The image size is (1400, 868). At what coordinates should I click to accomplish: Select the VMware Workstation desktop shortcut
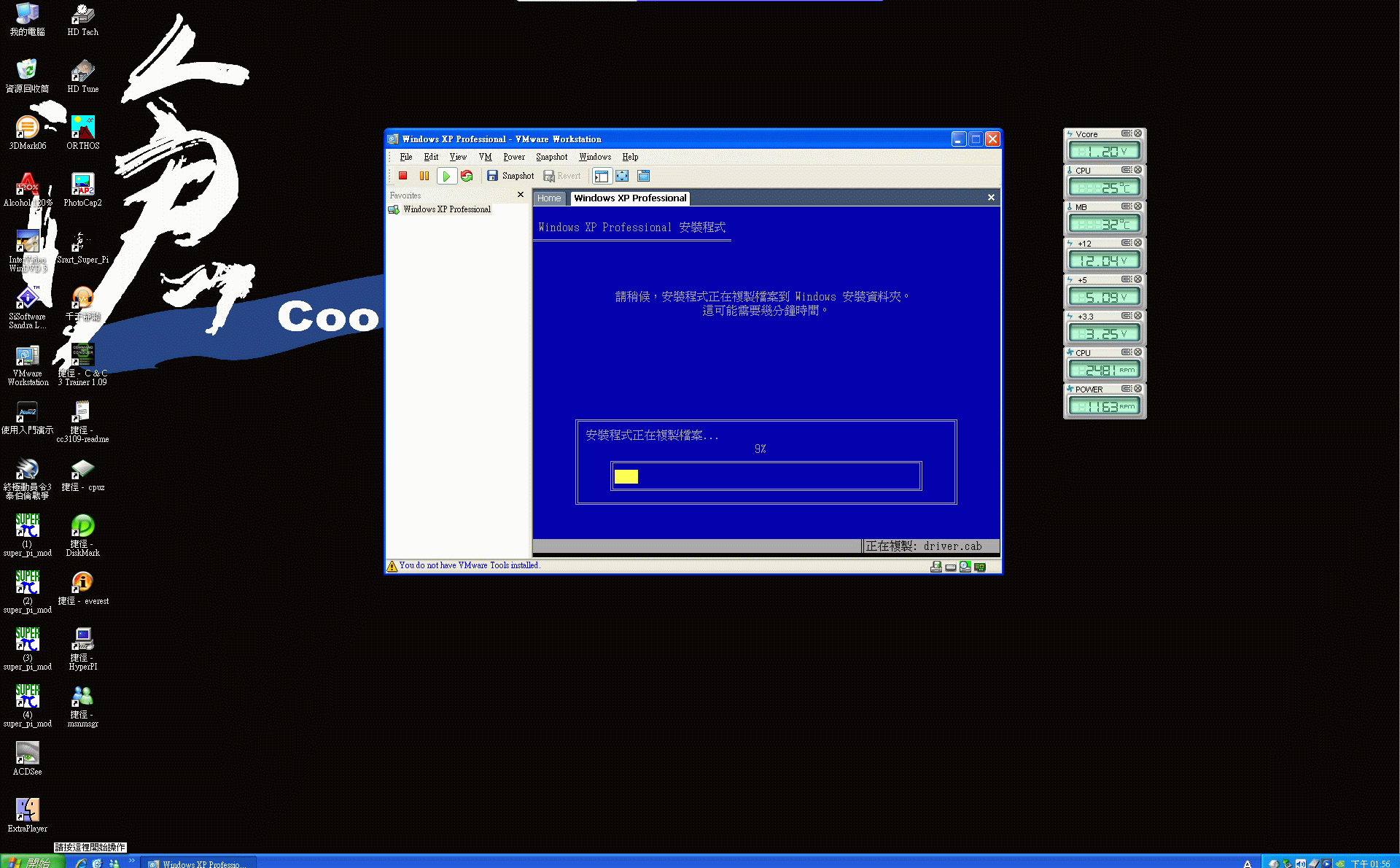(27, 365)
